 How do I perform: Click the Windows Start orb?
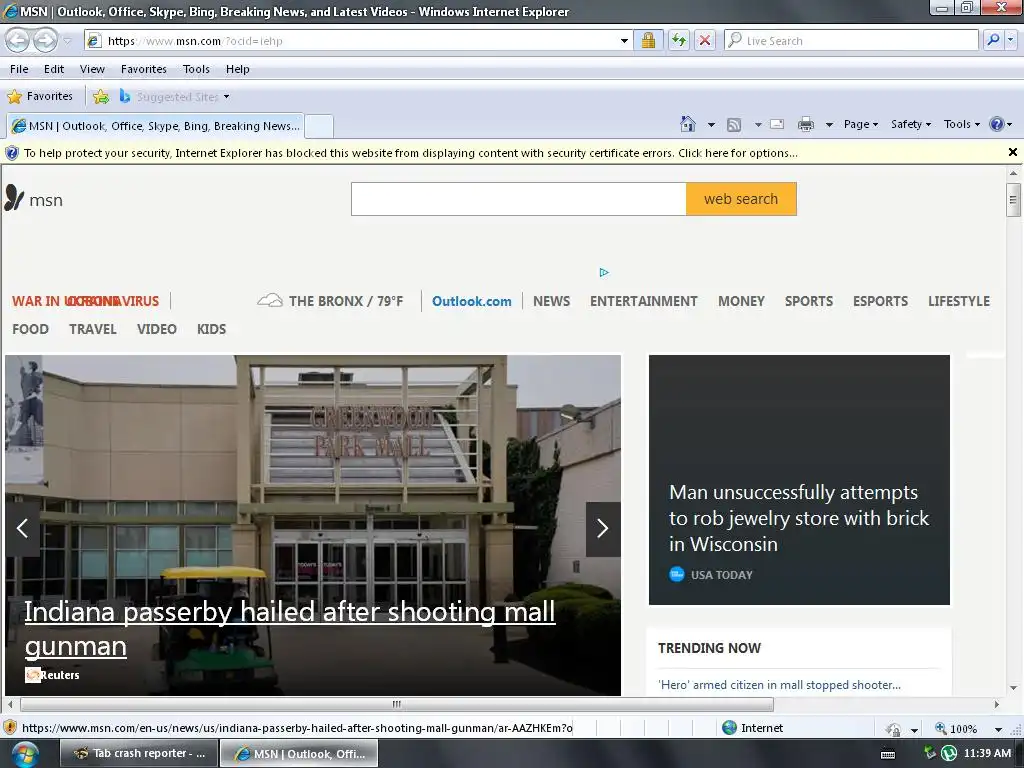[x=25, y=754]
